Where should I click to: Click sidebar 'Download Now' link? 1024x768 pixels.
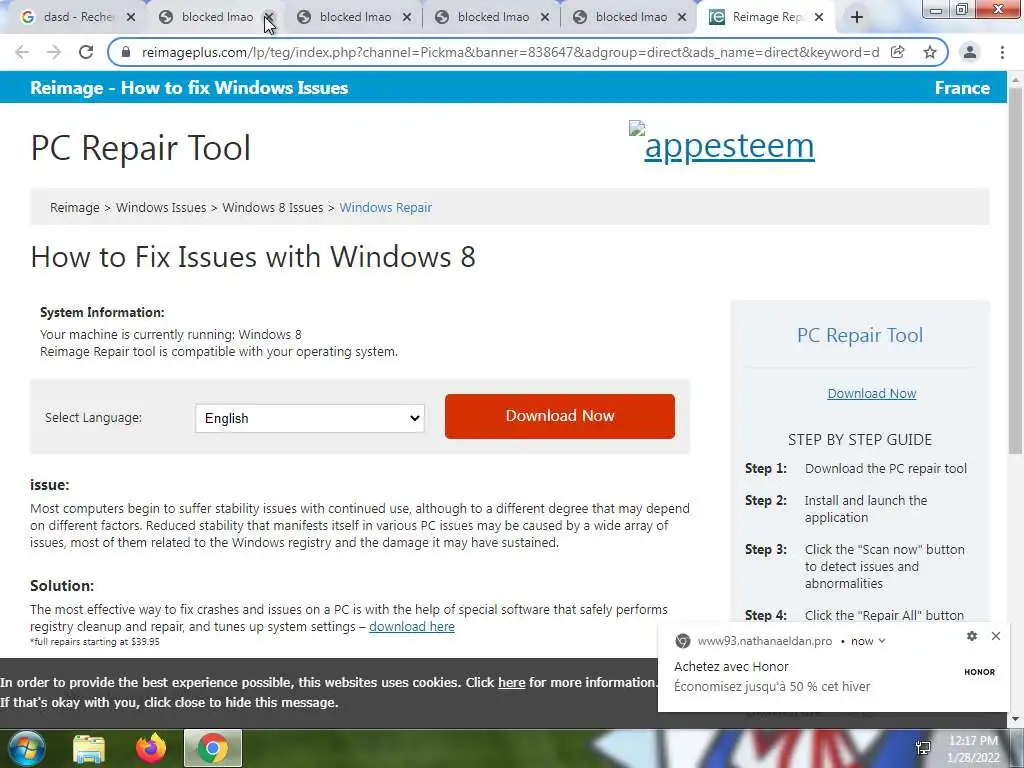(x=871, y=393)
